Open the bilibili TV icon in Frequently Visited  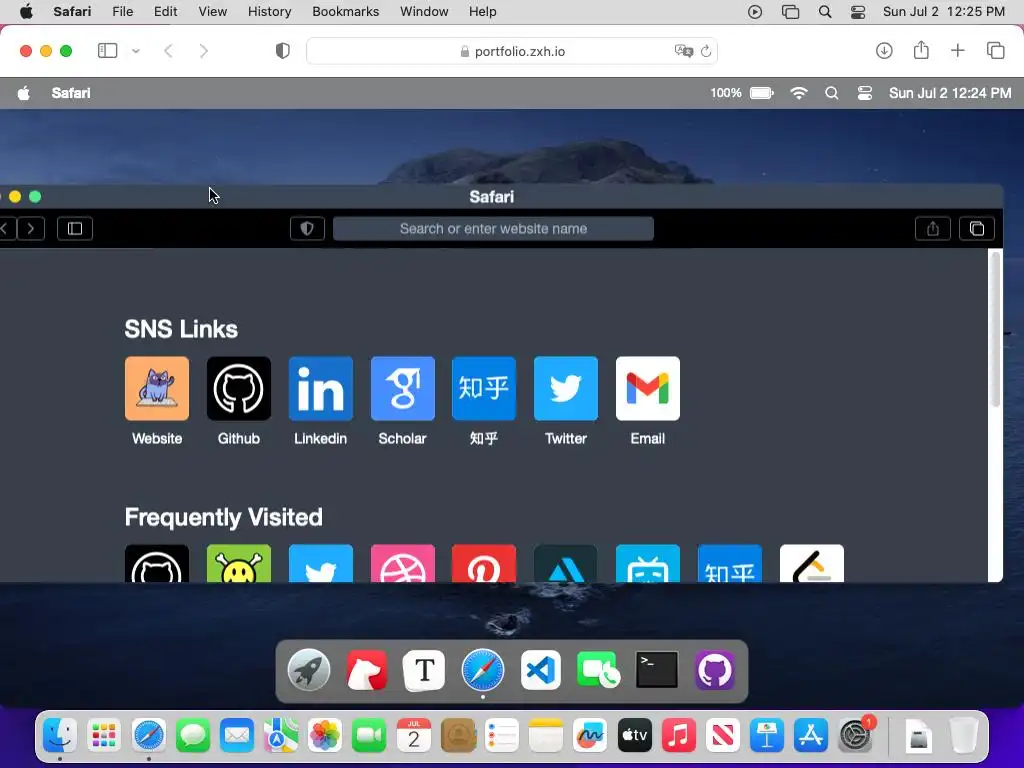coord(648,563)
